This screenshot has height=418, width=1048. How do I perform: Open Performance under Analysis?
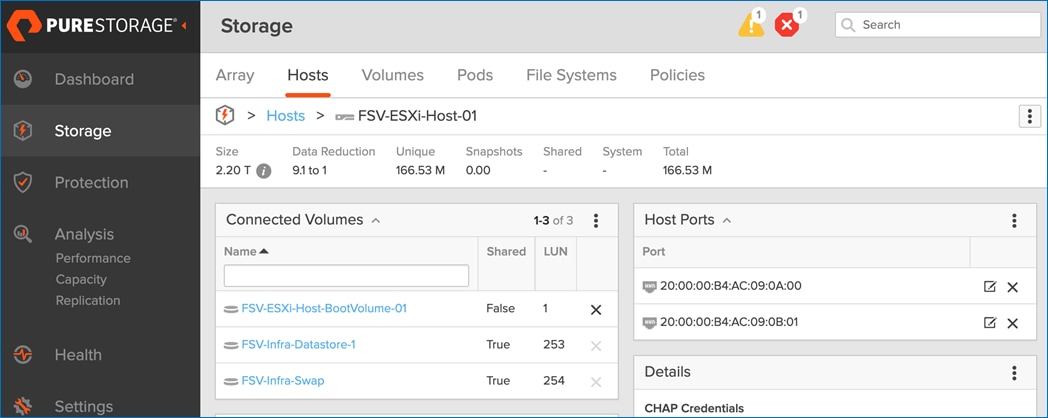click(x=93, y=258)
